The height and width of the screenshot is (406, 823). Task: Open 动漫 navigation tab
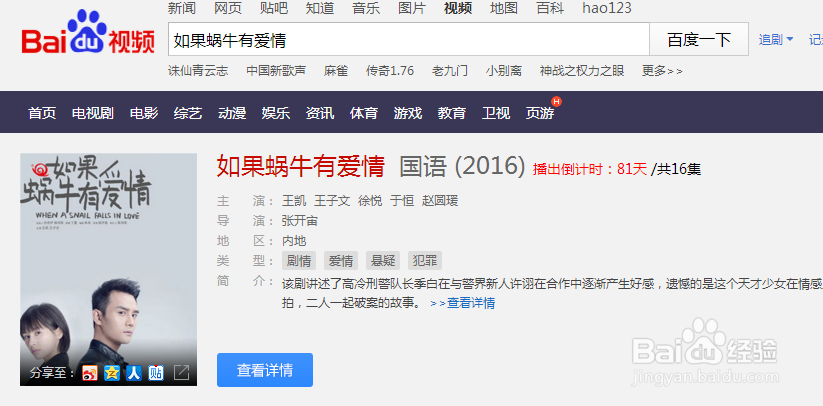(x=232, y=113)
